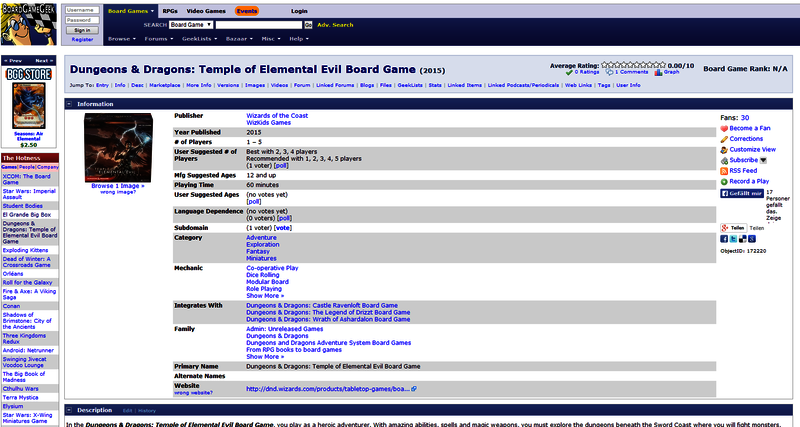Screen dimensions: 800x427
Task: Click the green Record a Play icon
Action: click(x=724, y=182)
